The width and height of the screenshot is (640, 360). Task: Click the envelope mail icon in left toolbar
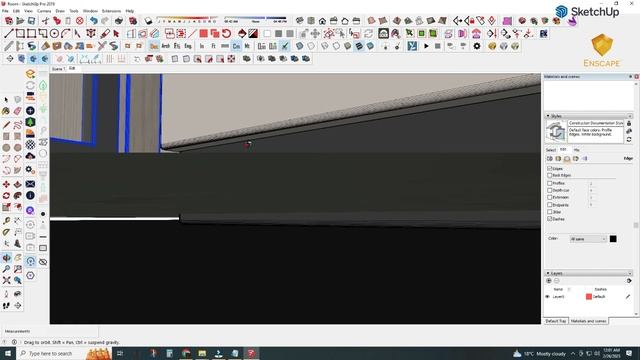click(x=30, y=184)
